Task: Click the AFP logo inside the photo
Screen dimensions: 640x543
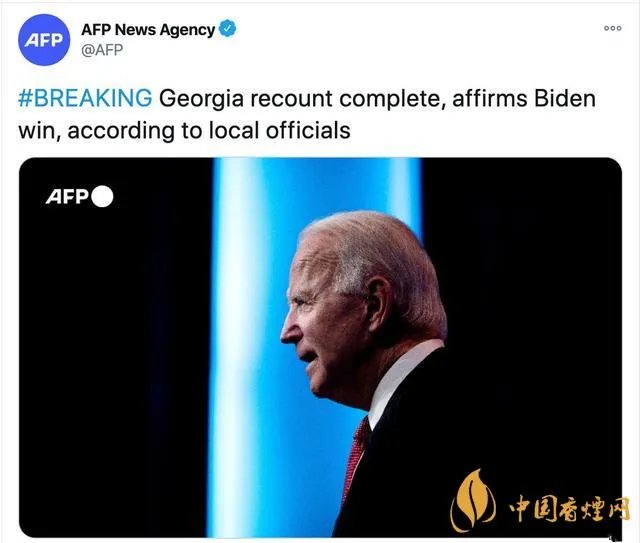Action: coord(67,196)
